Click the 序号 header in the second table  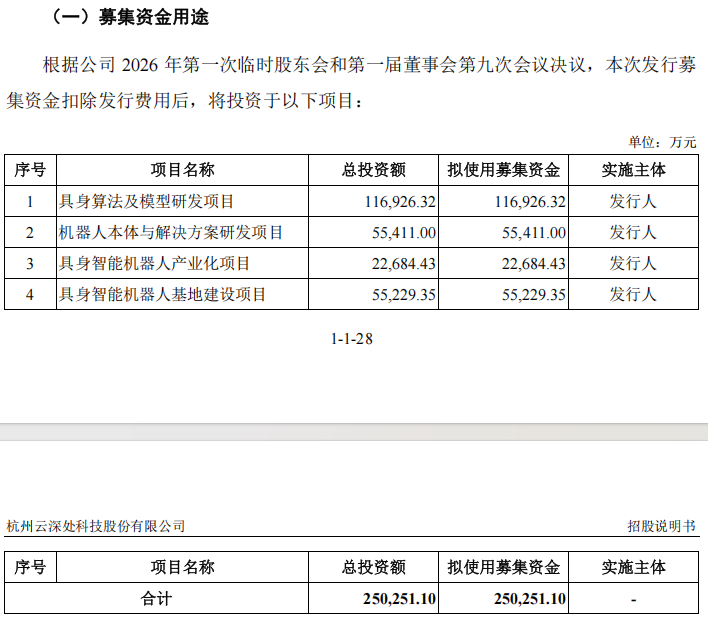pos(30,567)
